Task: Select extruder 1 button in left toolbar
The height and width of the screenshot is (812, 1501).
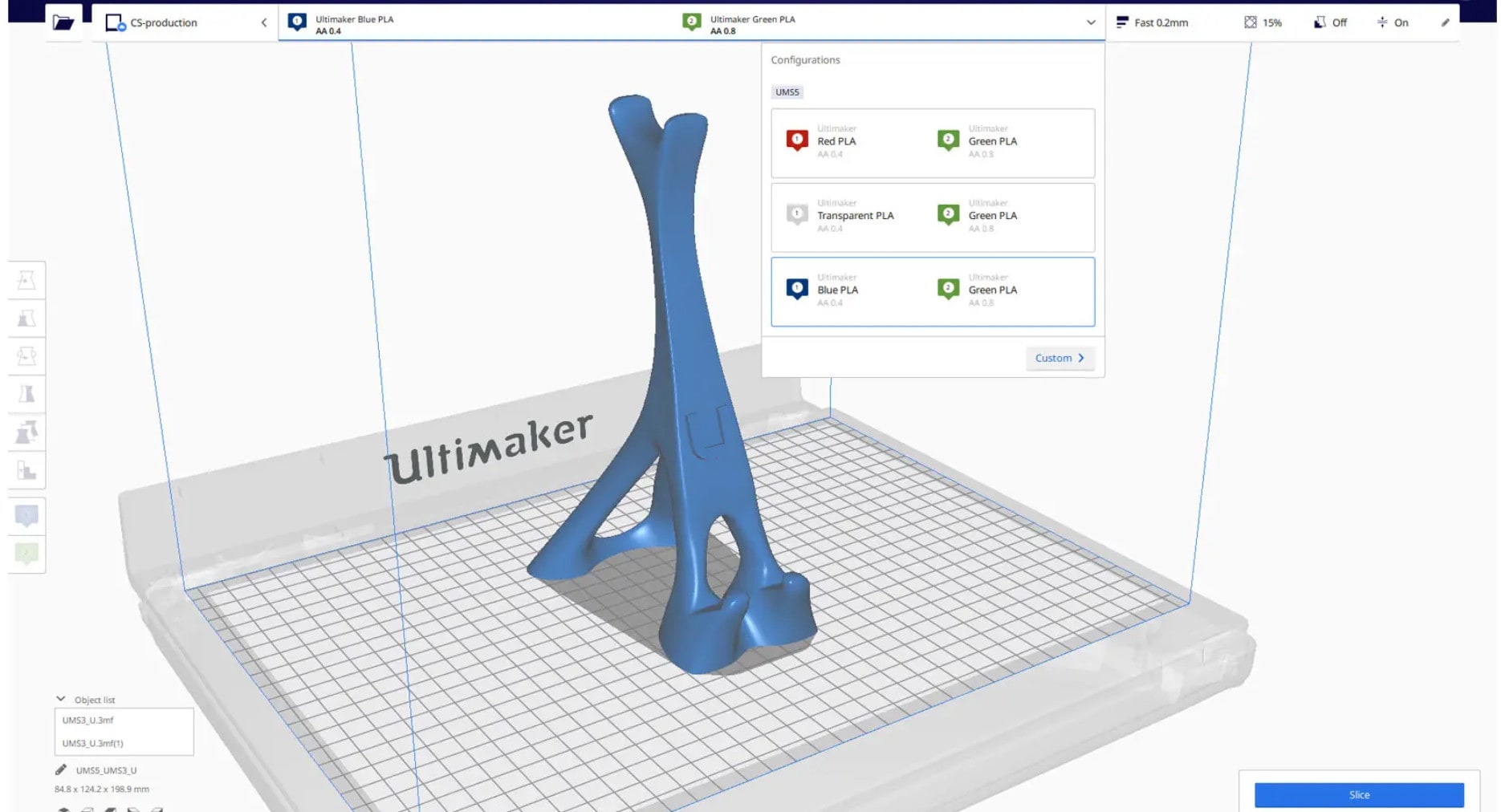Action: [x=26, y=515]
